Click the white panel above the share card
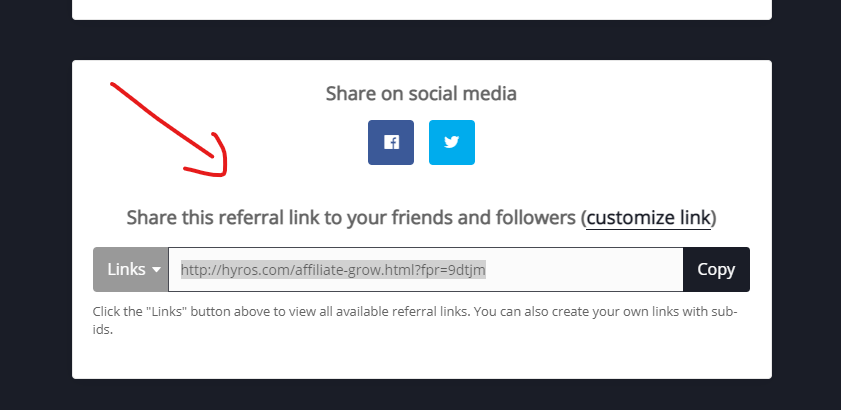The height and width of the screenshot is (410, 841). click(422, 10)
